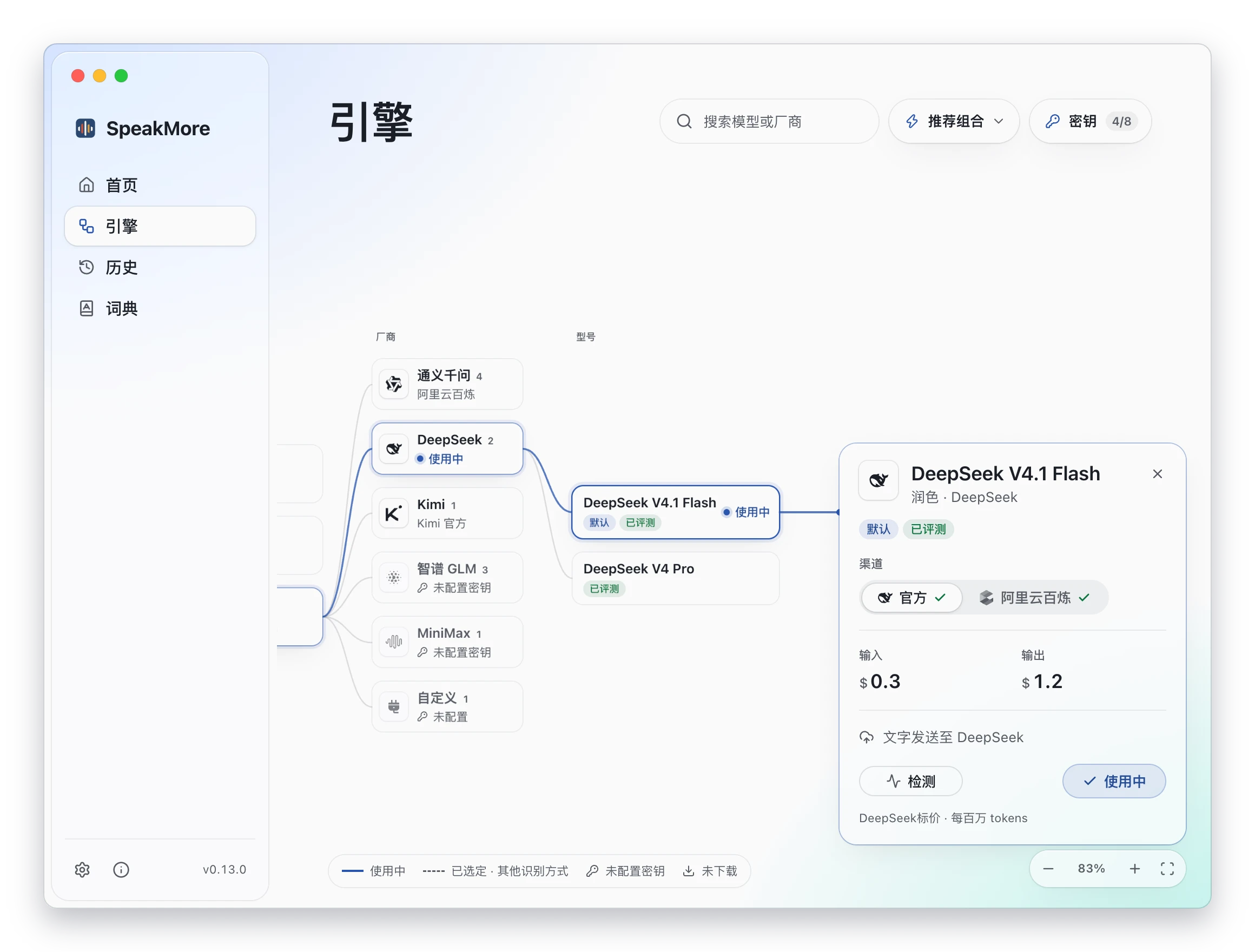Click the DeepSeek whale icon in vendor list
Screen dimensions: 1255x952
(394, 449)
